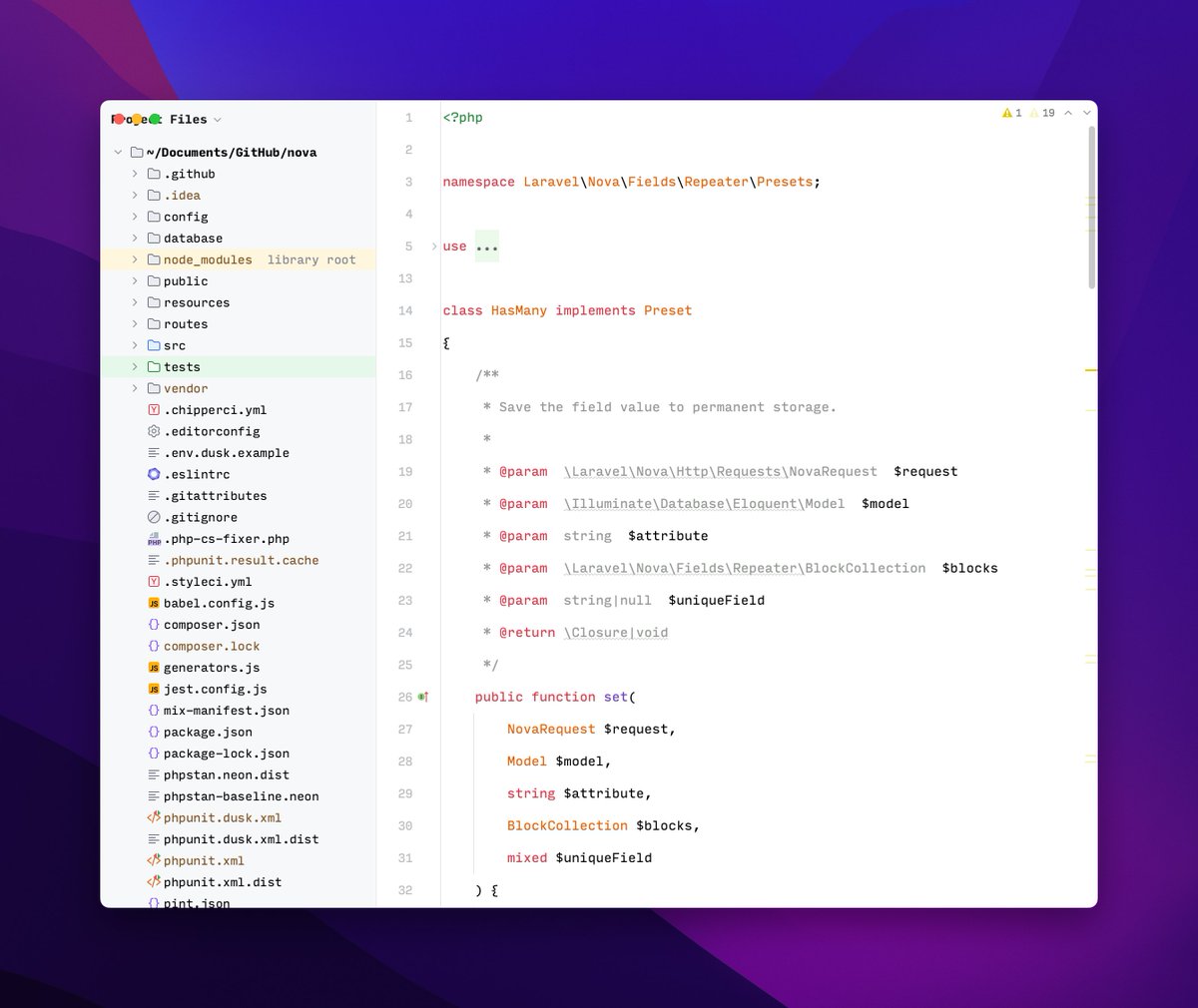Go to previous highlighted problem arrow
This screenshot has width=1198, height=1008.
tap(1068, 113)
